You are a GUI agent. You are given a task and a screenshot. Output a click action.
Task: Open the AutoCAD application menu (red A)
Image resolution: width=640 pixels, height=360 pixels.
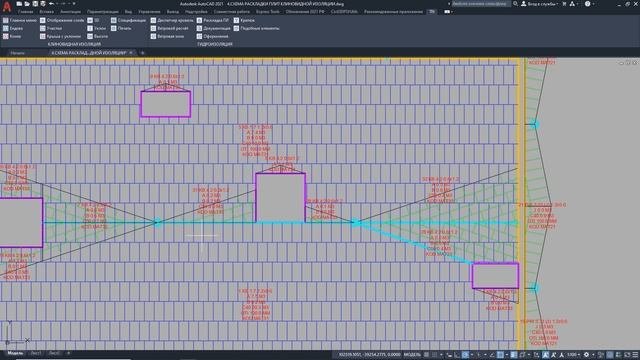[7, 6]
